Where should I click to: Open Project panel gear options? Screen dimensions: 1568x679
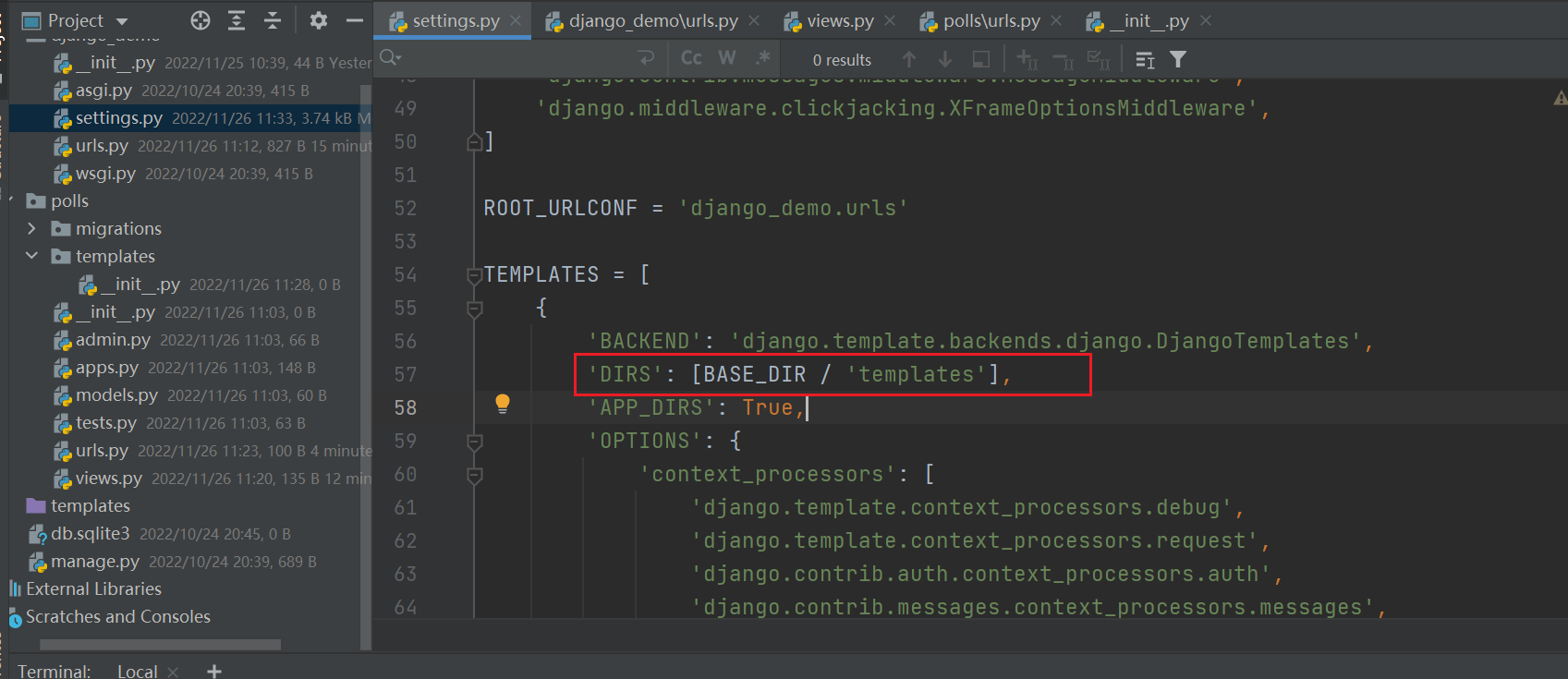[319, 20]
